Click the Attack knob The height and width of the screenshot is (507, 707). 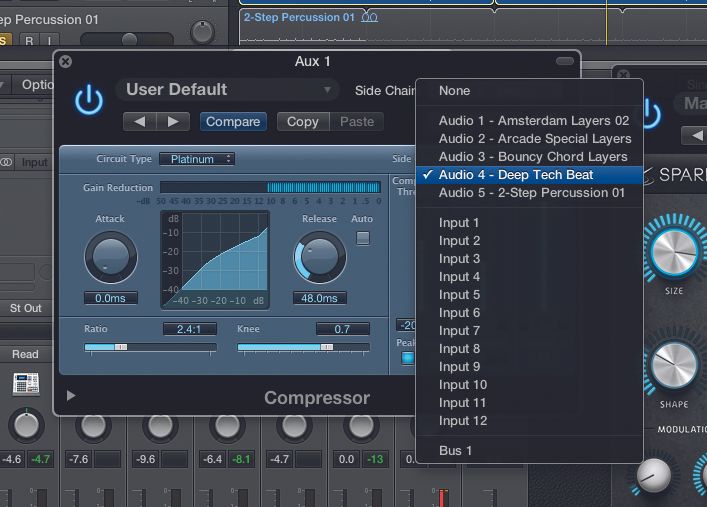tap(110, 257)
